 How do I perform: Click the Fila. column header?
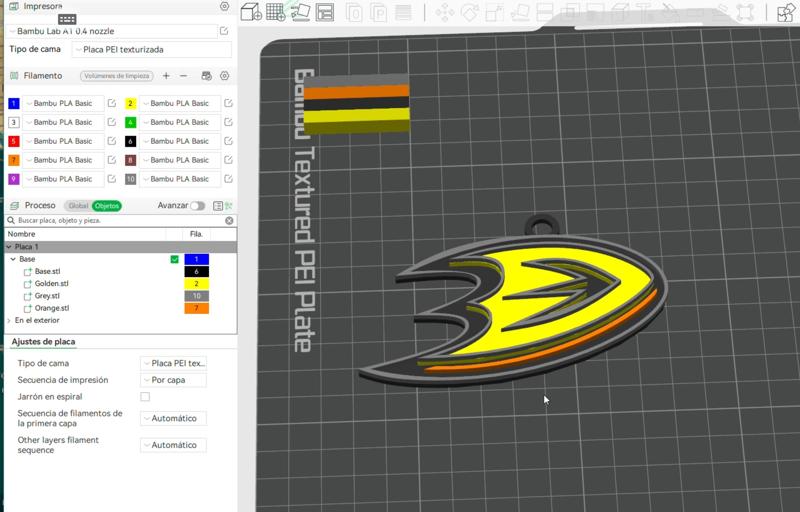coord(196,234)
